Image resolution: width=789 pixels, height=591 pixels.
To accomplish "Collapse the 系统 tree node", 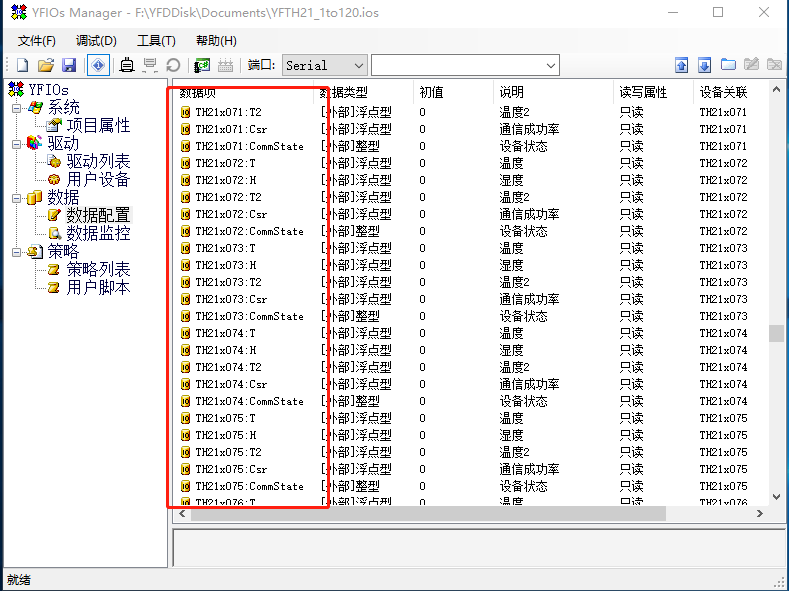I will point(17,108).
